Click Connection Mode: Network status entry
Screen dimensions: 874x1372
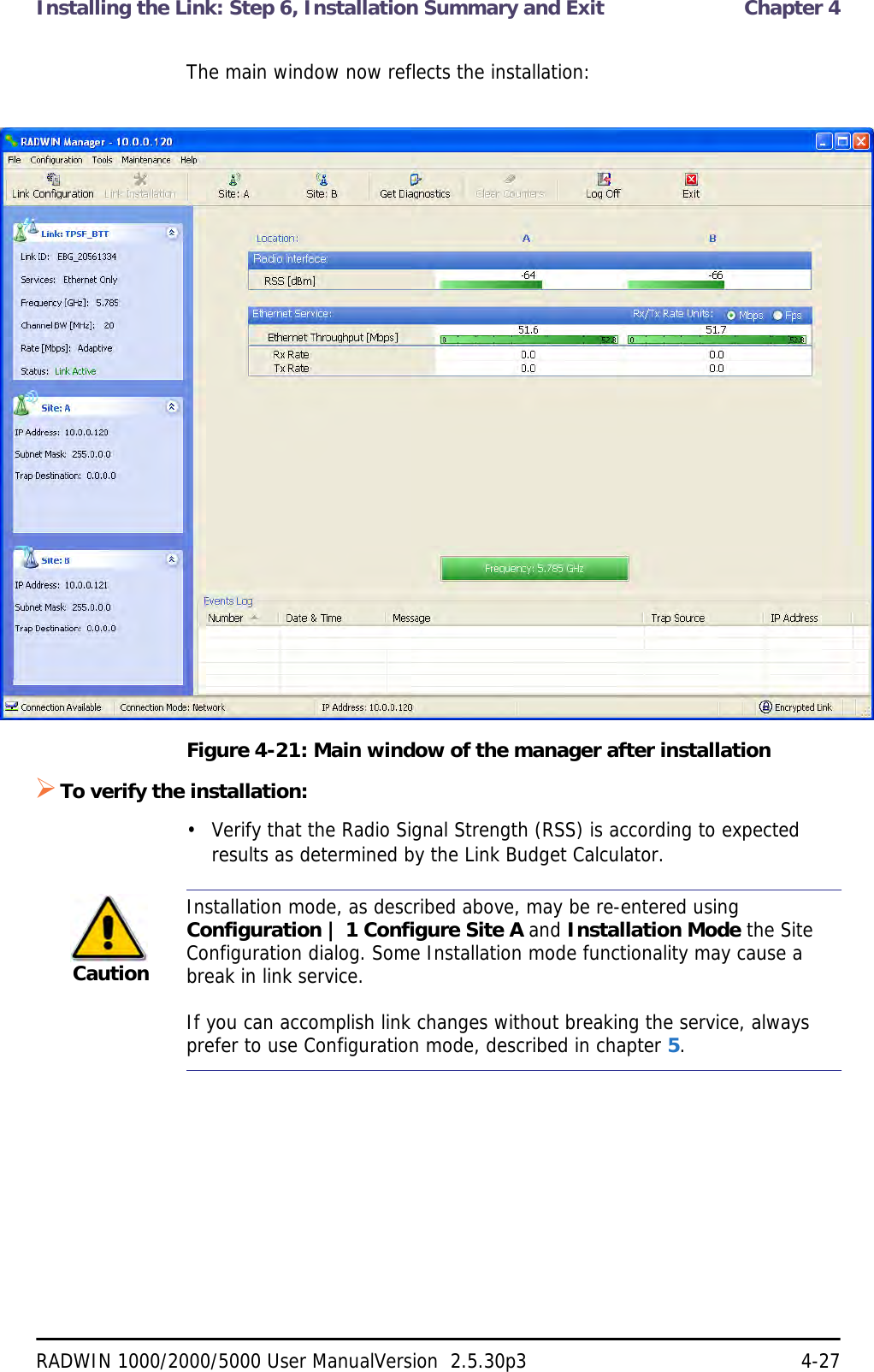click(173, 707)
